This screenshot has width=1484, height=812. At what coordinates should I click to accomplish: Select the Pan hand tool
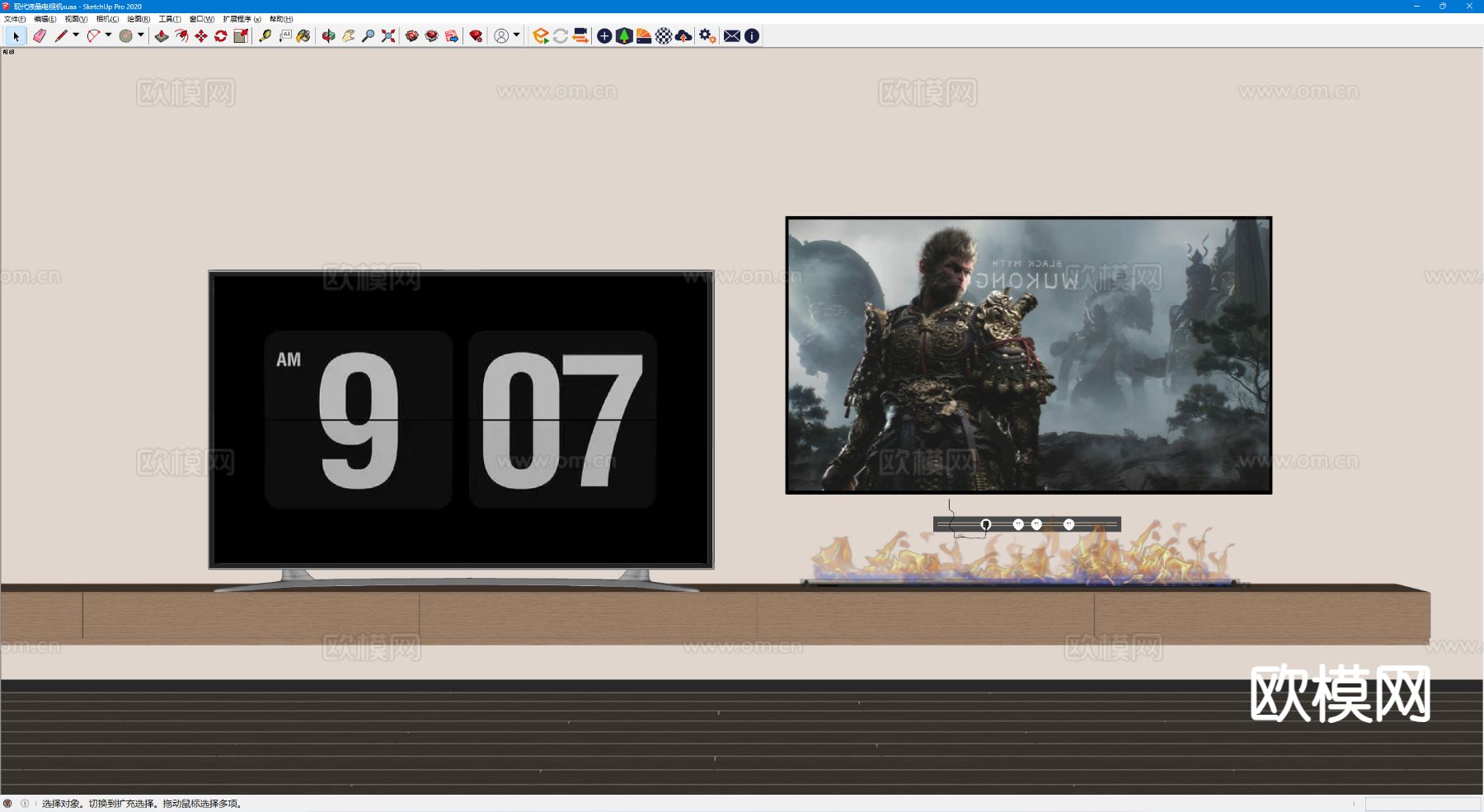(x=348, y=36)
